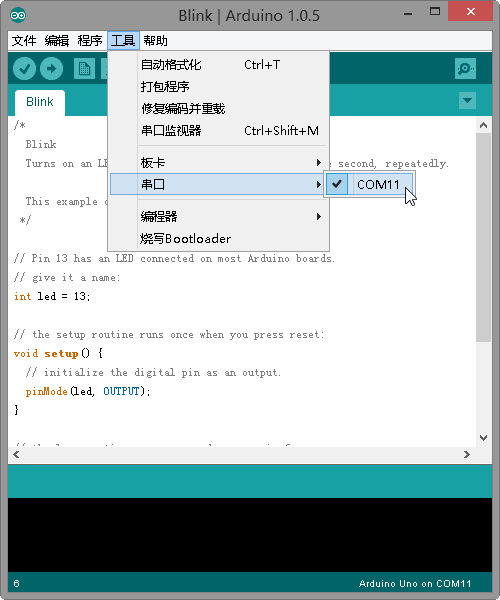Click the horizontal scrollbar left arrow
This screenshot has width=500, height=600.
tap(16, 455)
